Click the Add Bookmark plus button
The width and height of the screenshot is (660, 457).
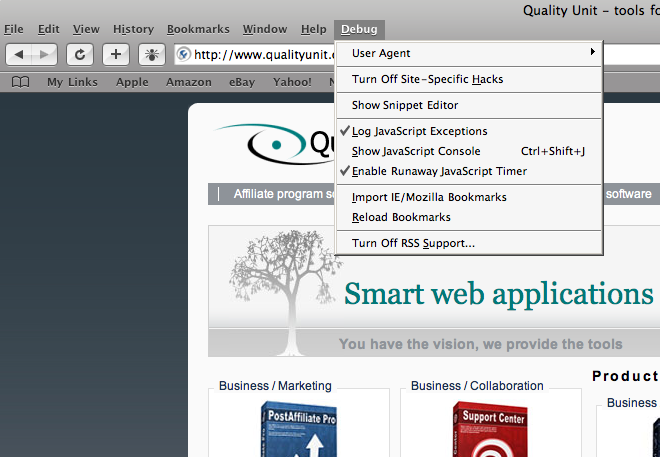116,54
